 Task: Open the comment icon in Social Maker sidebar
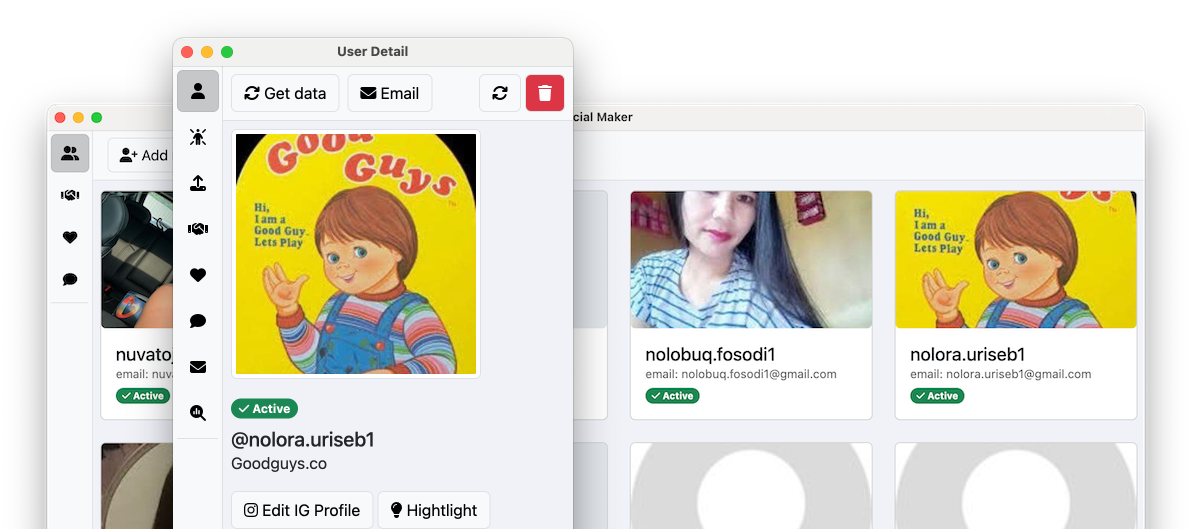(x=70, y=279)
